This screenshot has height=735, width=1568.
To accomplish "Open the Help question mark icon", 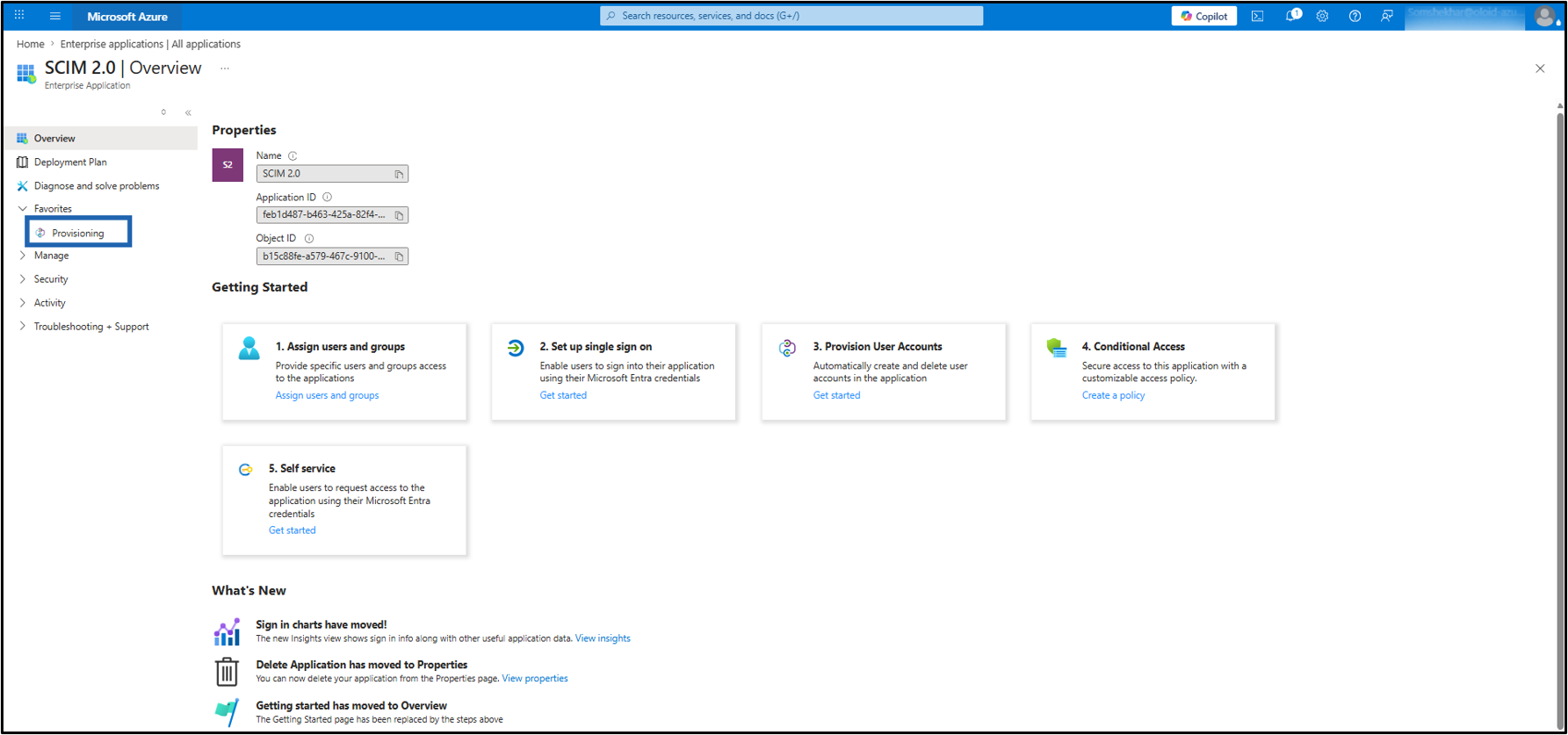I will [1355, 16].
